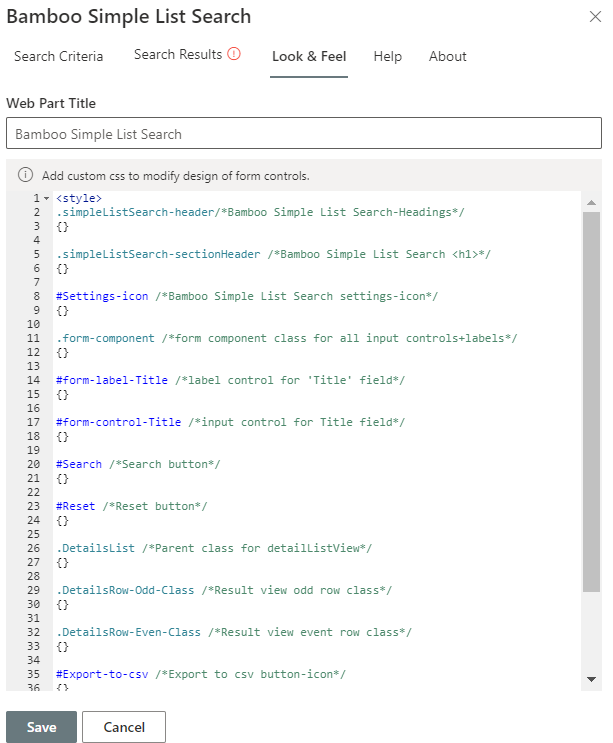Select the Look & Feel tab
The image size is (613, 743).
[x=309, y=56]
